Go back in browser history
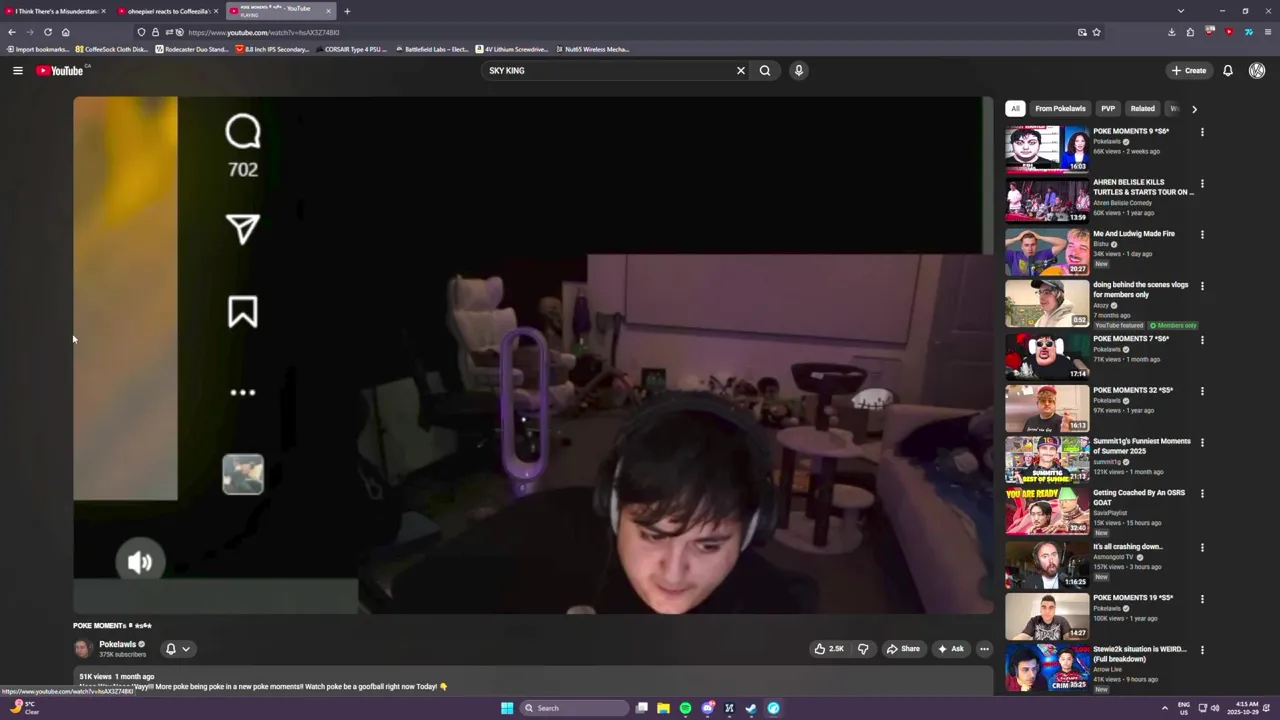The height and width of the screenshot is (720, 1280). [12, 32]
